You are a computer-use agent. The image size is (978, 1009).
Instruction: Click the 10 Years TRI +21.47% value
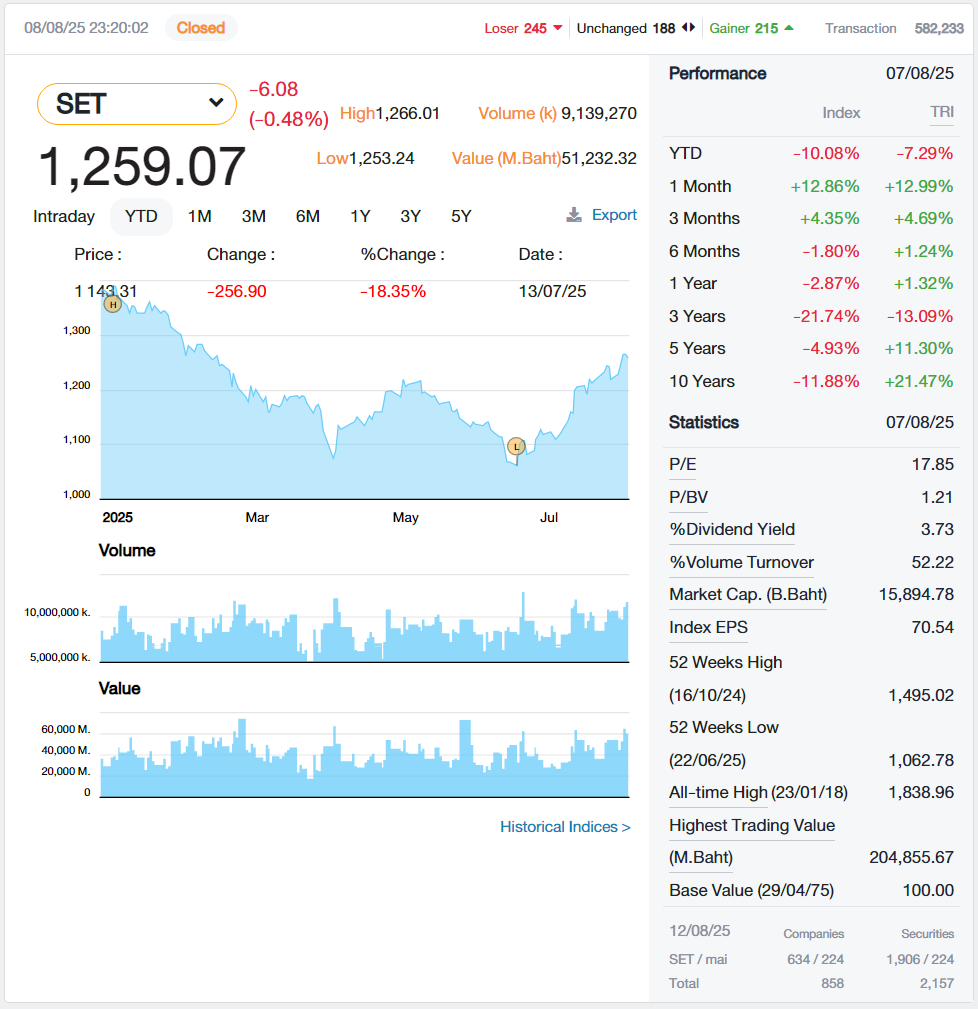[919, 381]
